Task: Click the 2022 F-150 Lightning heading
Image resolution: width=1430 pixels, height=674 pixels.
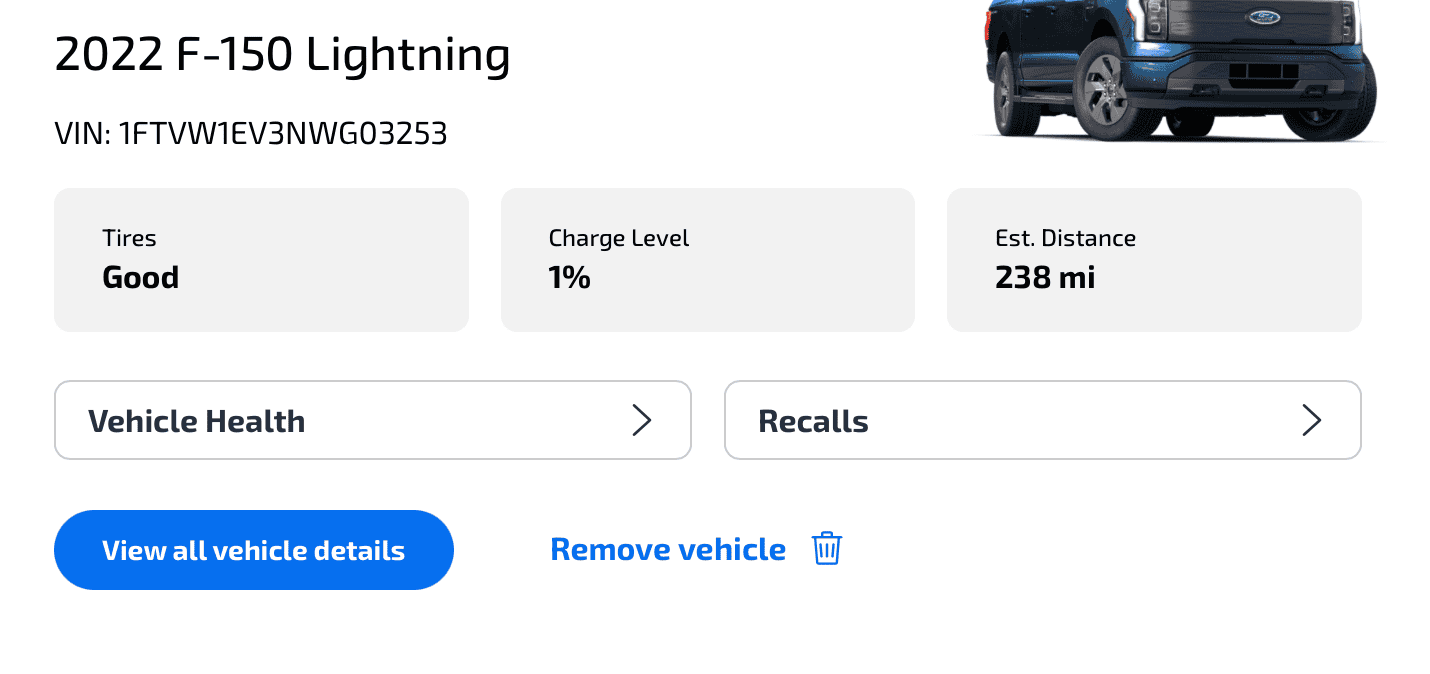Action: [x=282, y=55]
